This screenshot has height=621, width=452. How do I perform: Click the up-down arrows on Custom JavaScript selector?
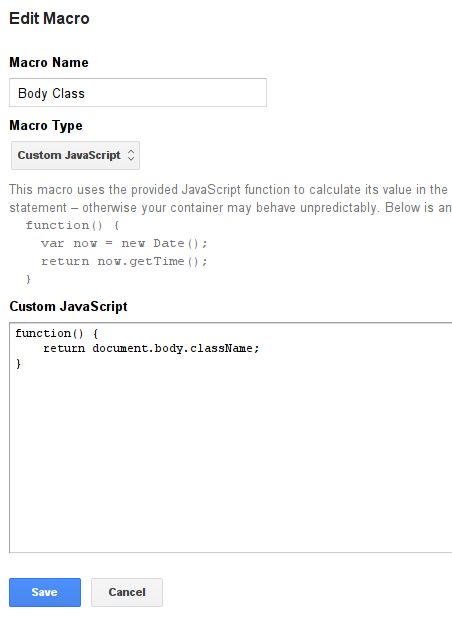pyautogui.click(x=131, y=155)
